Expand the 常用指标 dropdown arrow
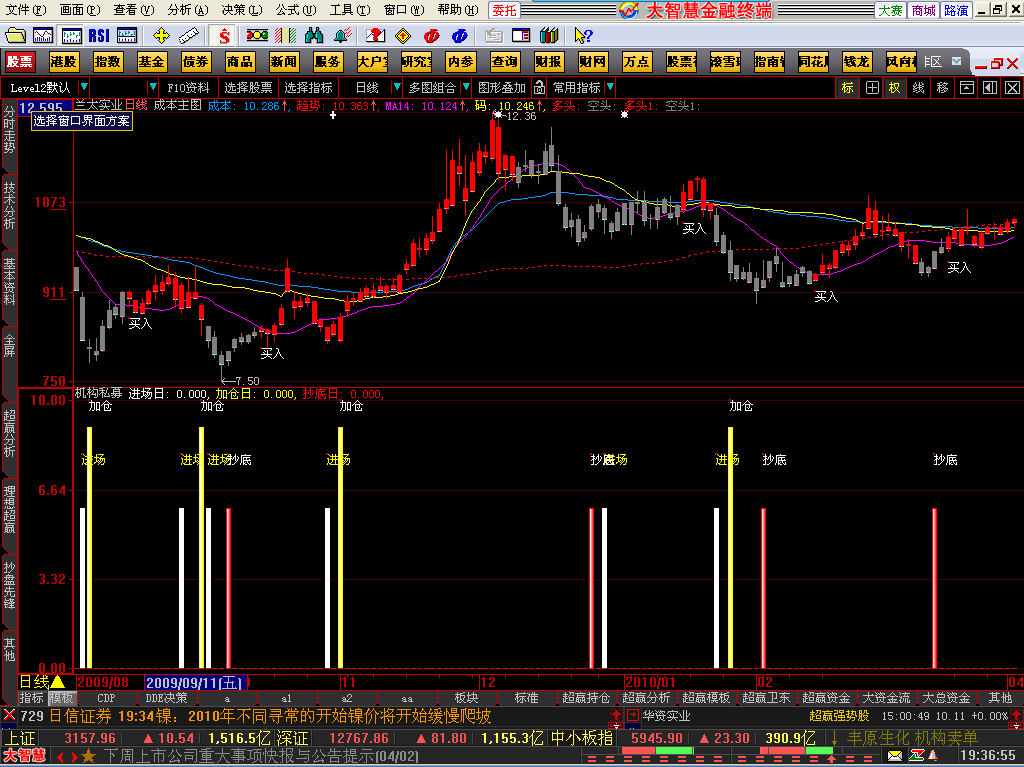This screenshot has width=1024, height=767. point(609,87)
